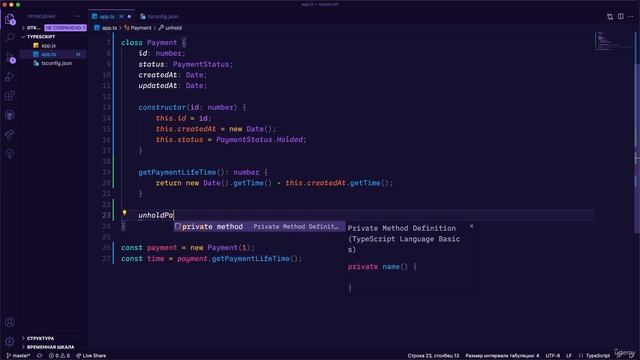This screenshot has height=360, width=640.
Task: Expand the СТРУКТУРА outline section
Action: click(40, 338)
